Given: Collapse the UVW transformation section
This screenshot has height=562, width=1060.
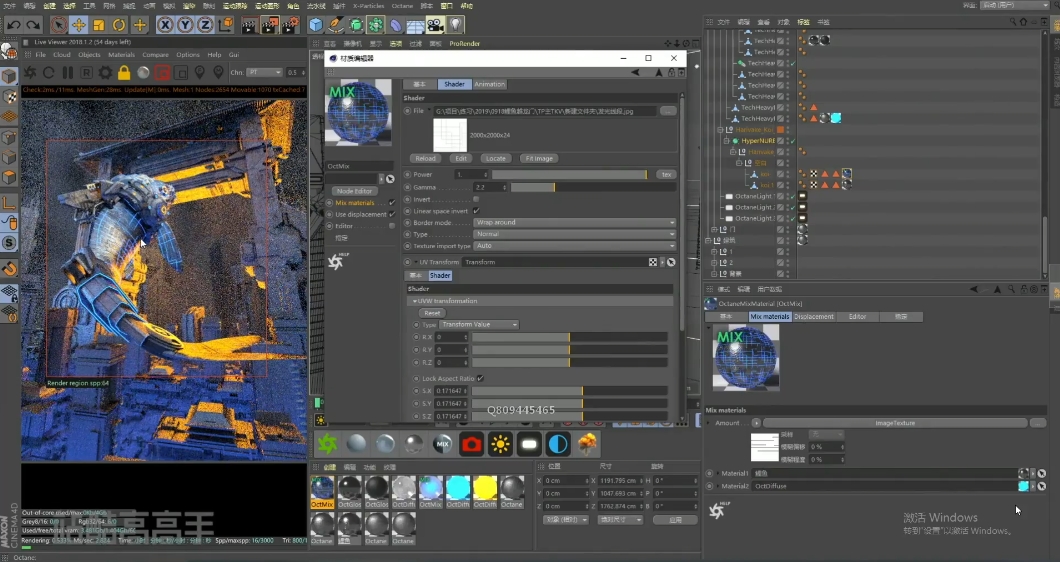Looking at the screenshot, I should (x=414, y=301).
